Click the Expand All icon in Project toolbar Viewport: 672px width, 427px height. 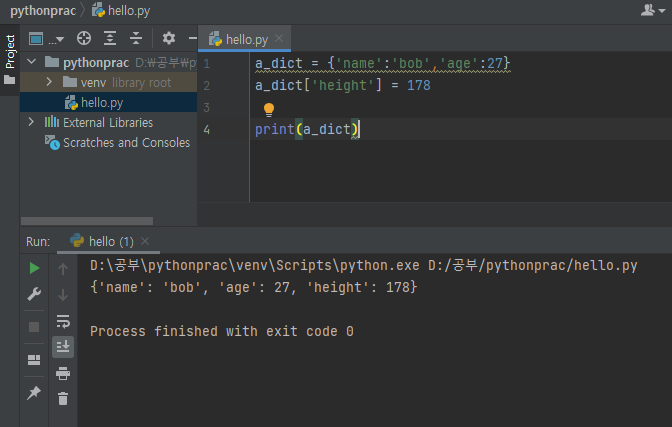[x=110, y=39]
